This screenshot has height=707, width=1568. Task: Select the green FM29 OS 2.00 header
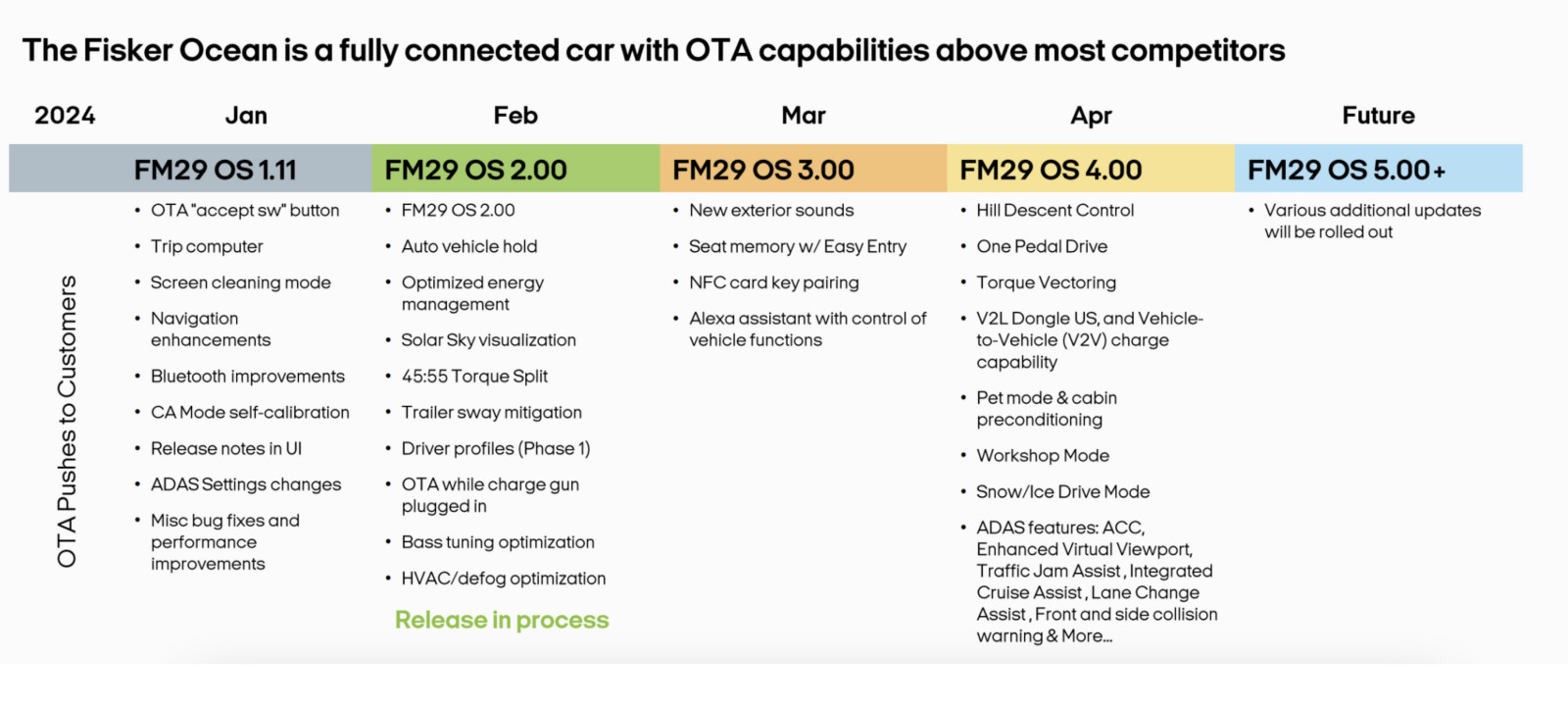pyautogui.click(x=515, y=169)
